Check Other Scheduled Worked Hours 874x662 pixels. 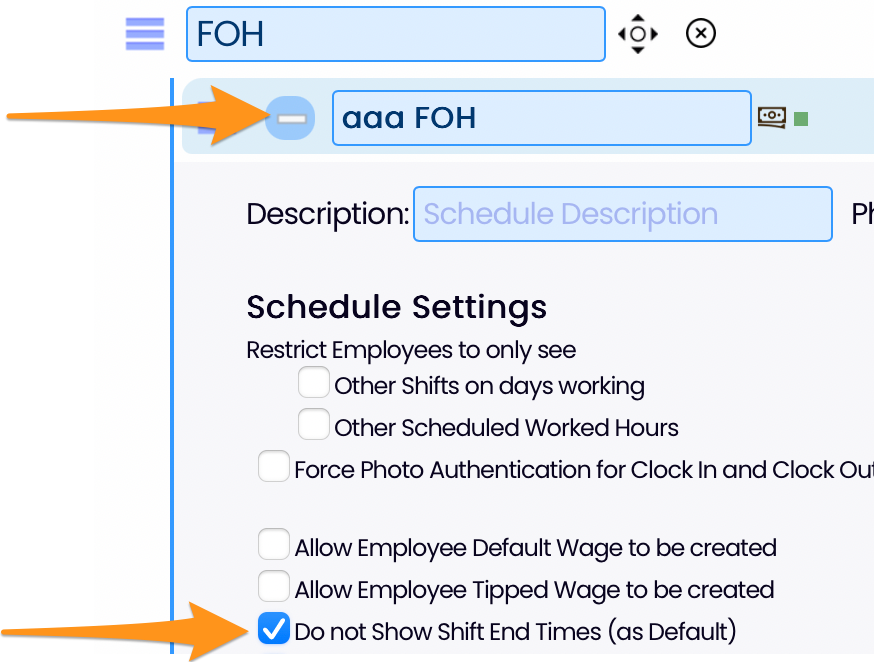point(313,424)
